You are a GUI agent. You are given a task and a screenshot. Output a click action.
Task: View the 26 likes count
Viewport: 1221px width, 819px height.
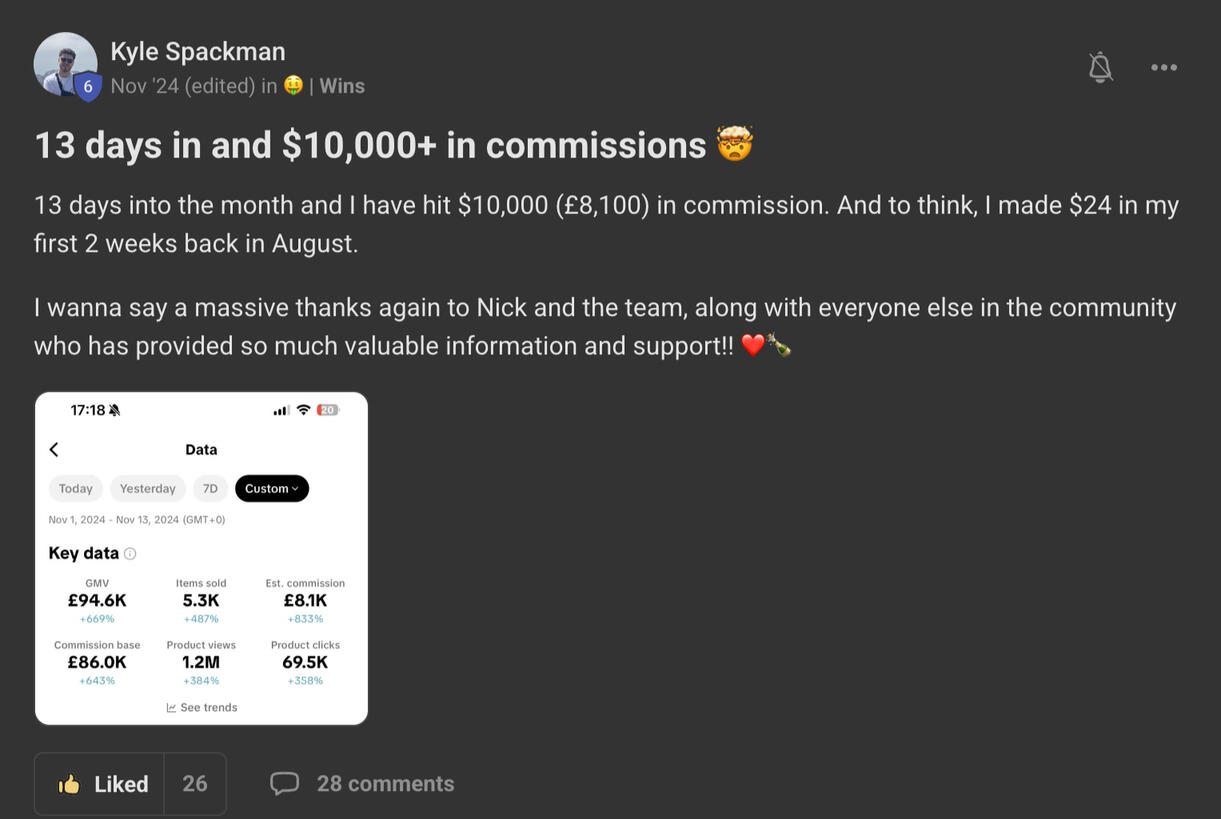(x=195, y=784)
